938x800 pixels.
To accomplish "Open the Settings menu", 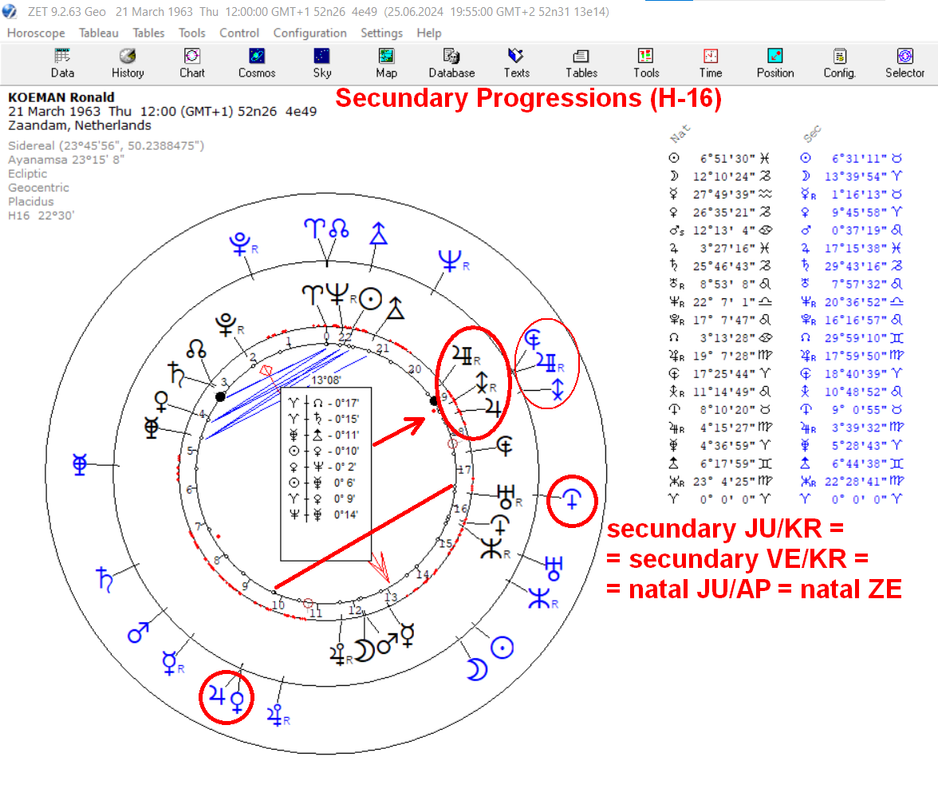I will click(x=381, y=33).
